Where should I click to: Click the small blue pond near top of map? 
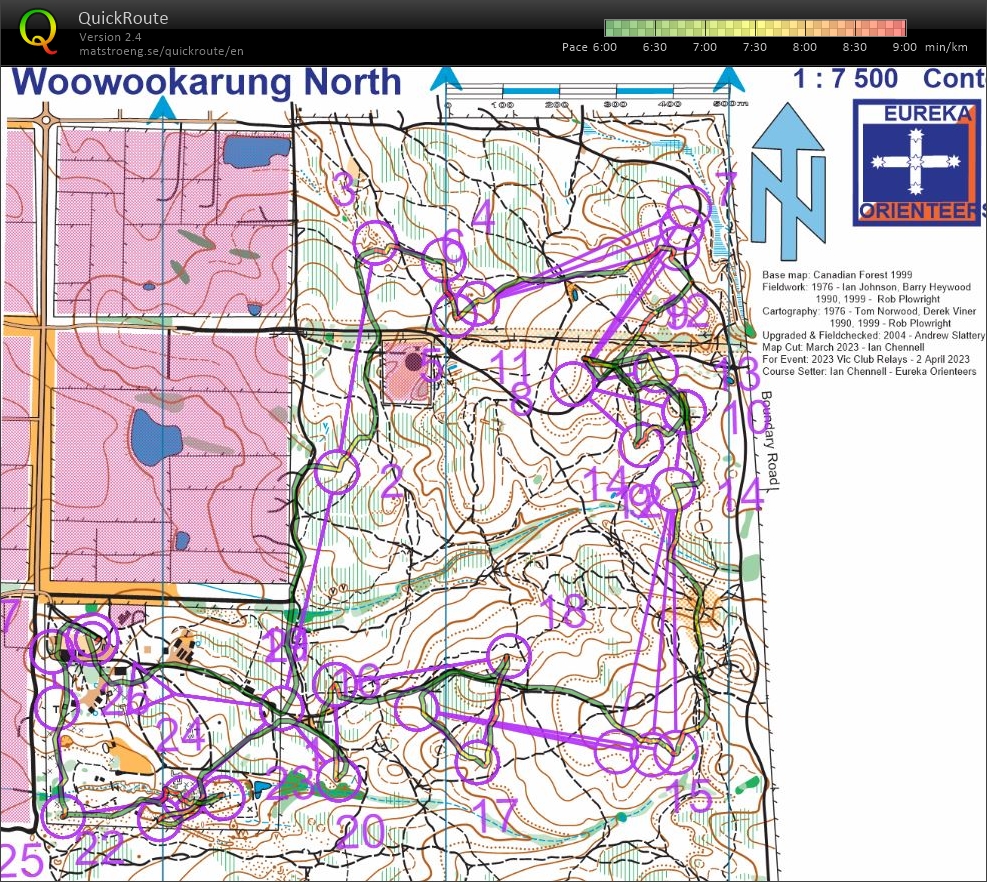coord(244,152)
